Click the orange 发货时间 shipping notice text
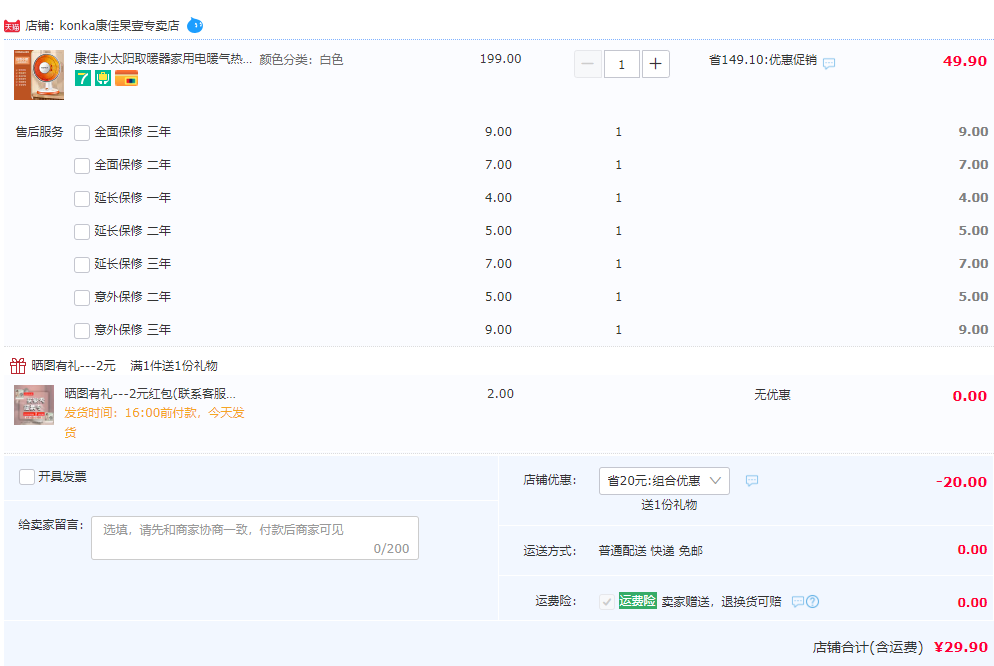 click(x=154, y=423)
